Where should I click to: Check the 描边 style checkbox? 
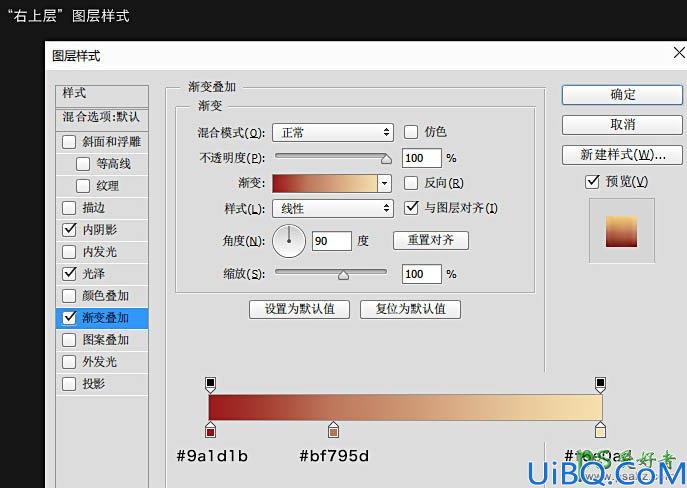click(x=69, y=208)
